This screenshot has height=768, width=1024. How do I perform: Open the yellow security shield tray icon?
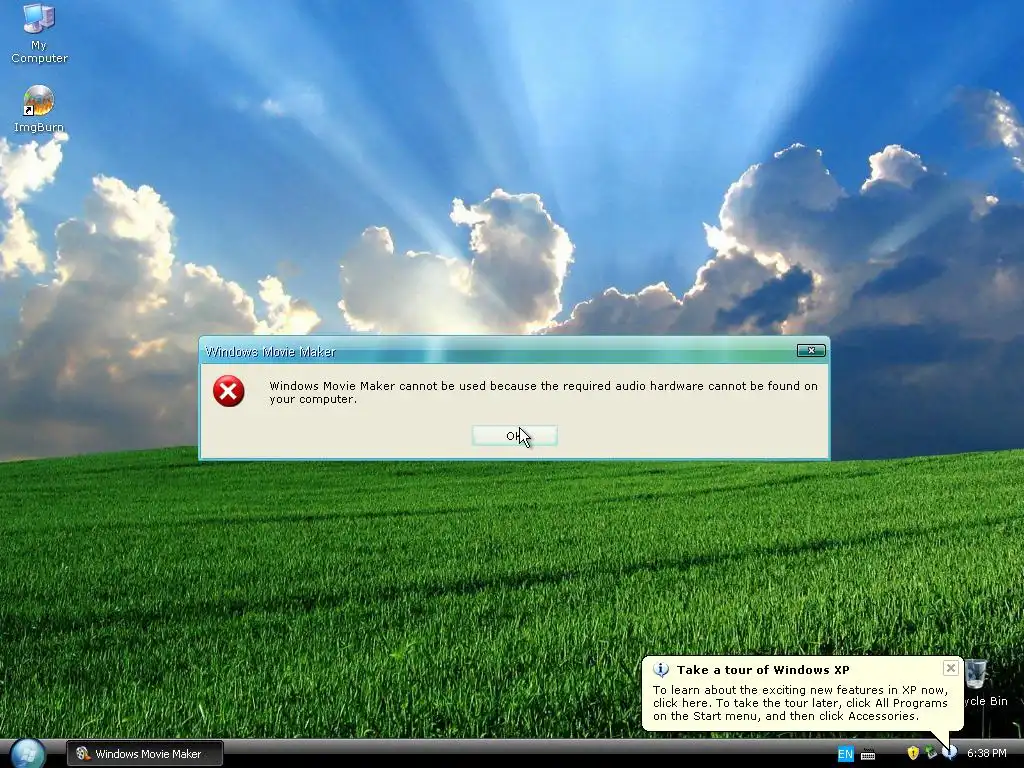[913, 754]
